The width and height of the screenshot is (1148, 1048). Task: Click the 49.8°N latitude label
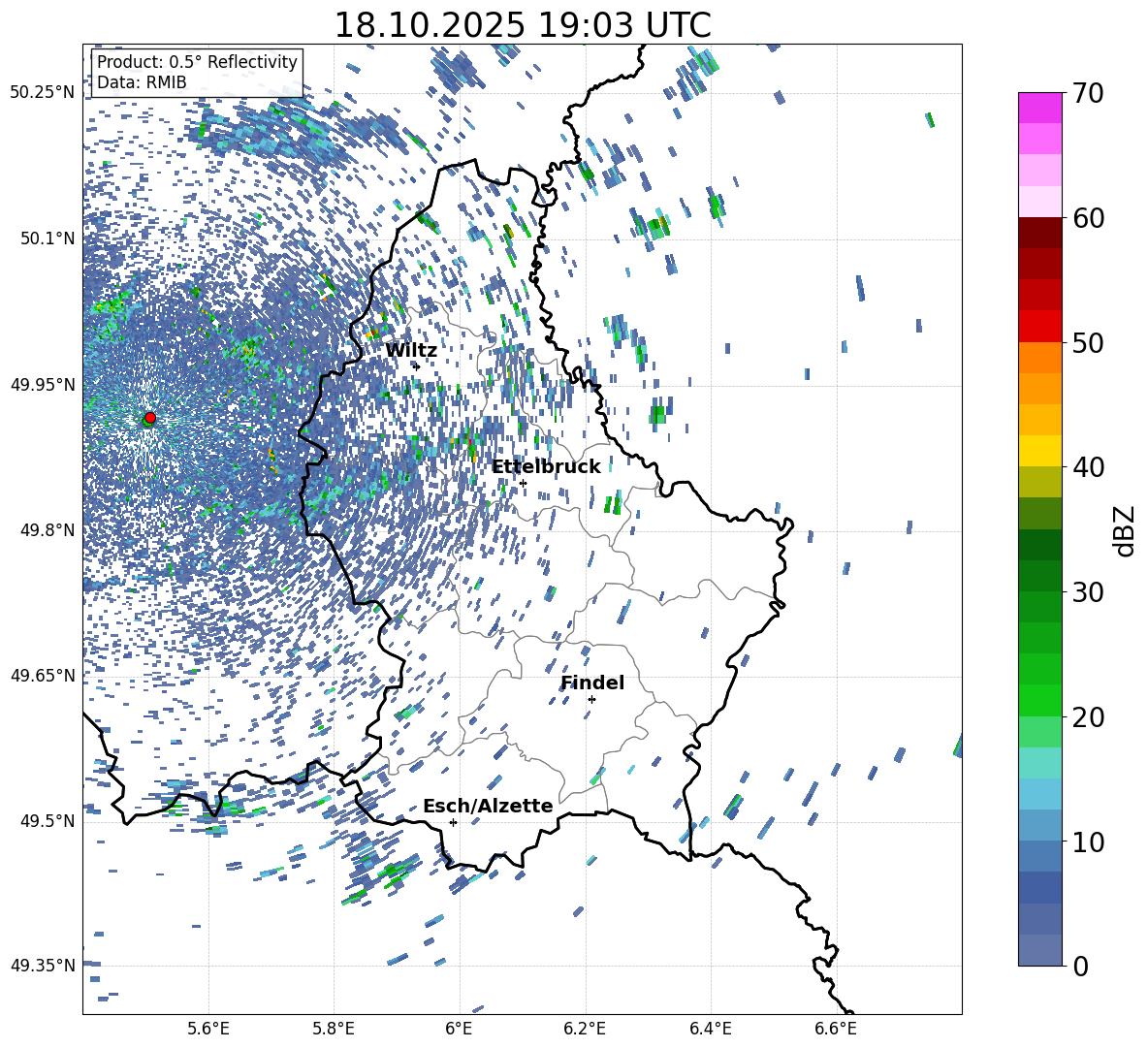[48, 530]
